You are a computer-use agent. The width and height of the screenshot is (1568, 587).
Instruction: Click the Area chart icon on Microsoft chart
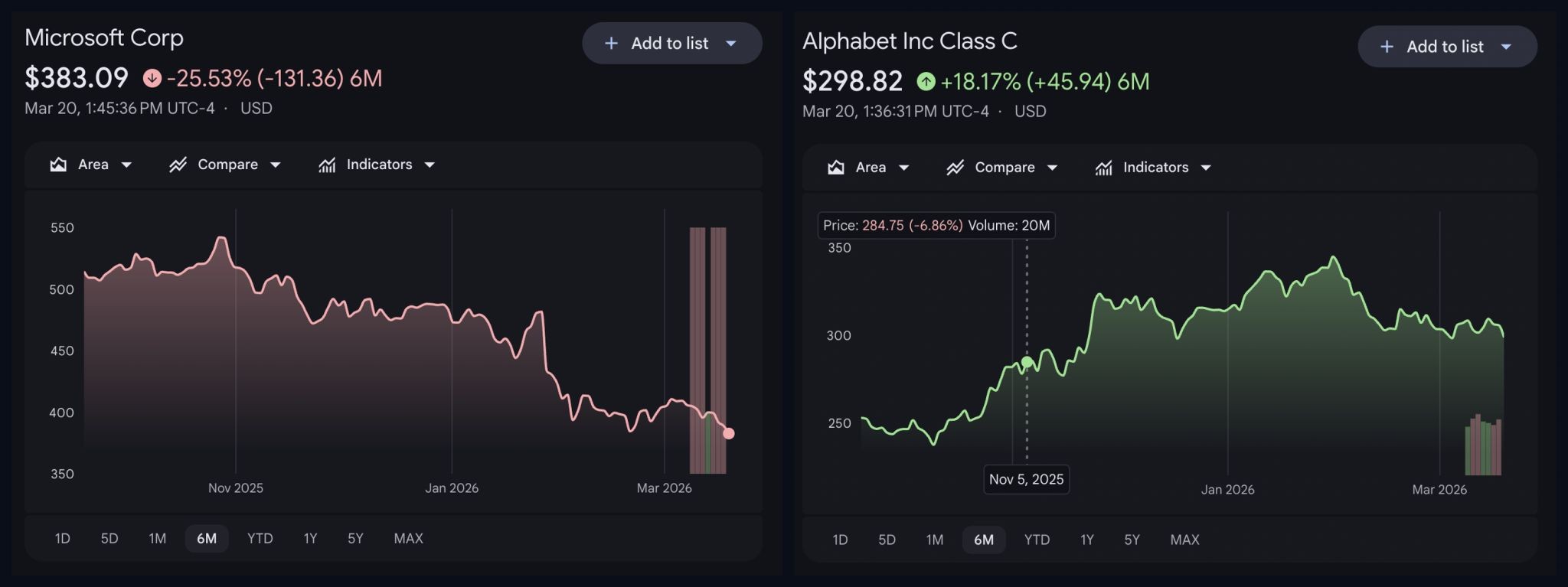58,165
